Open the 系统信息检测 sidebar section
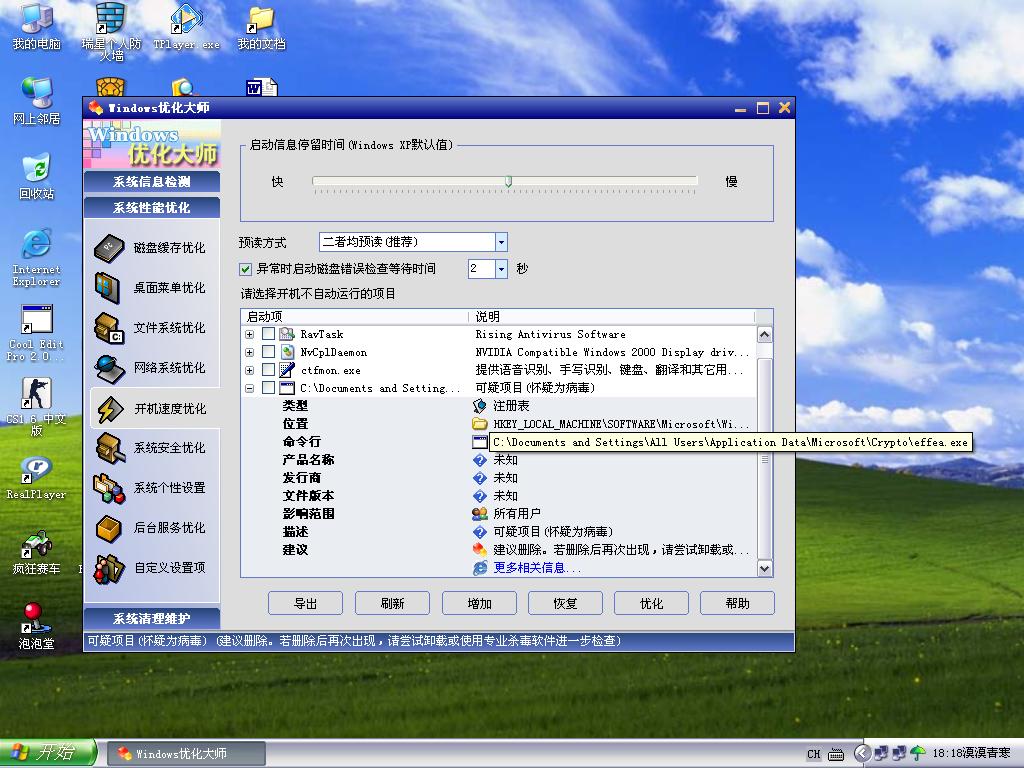1024x768 pixels. 152,182
